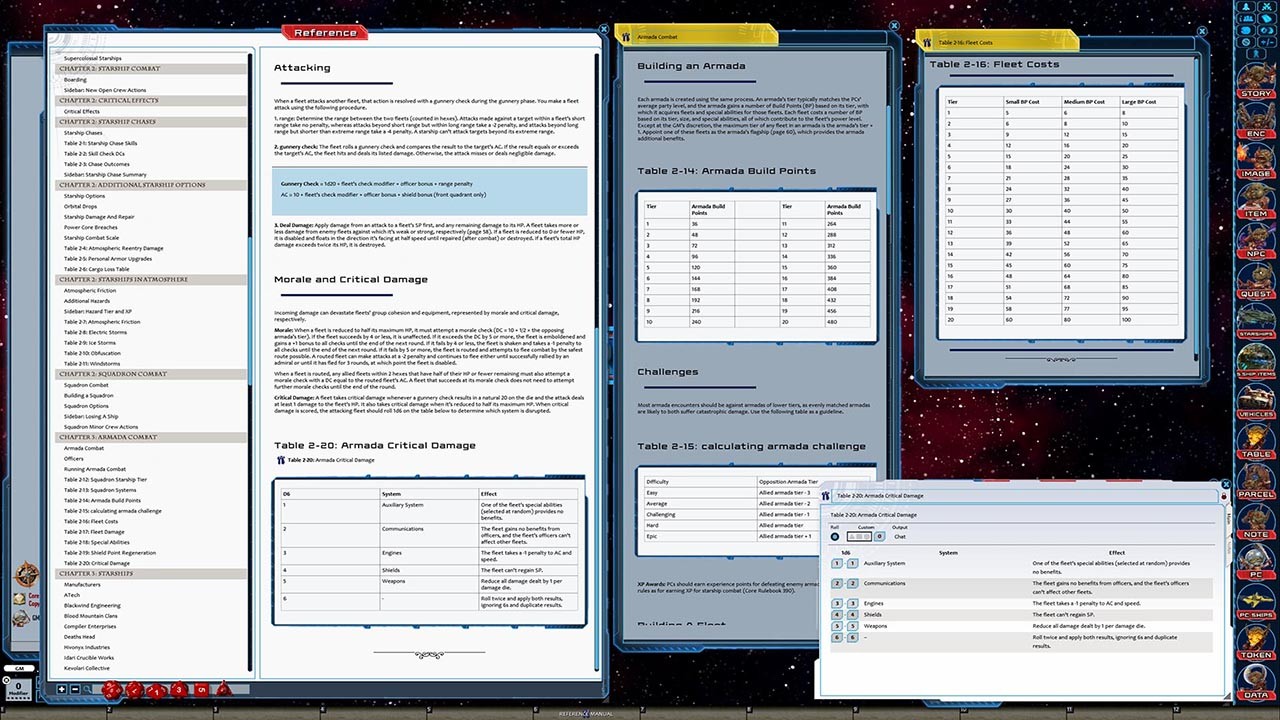Open the Quest records sidebar icon
Image resolution: width=1280 pixels, height=720 pixels.
1256,292
